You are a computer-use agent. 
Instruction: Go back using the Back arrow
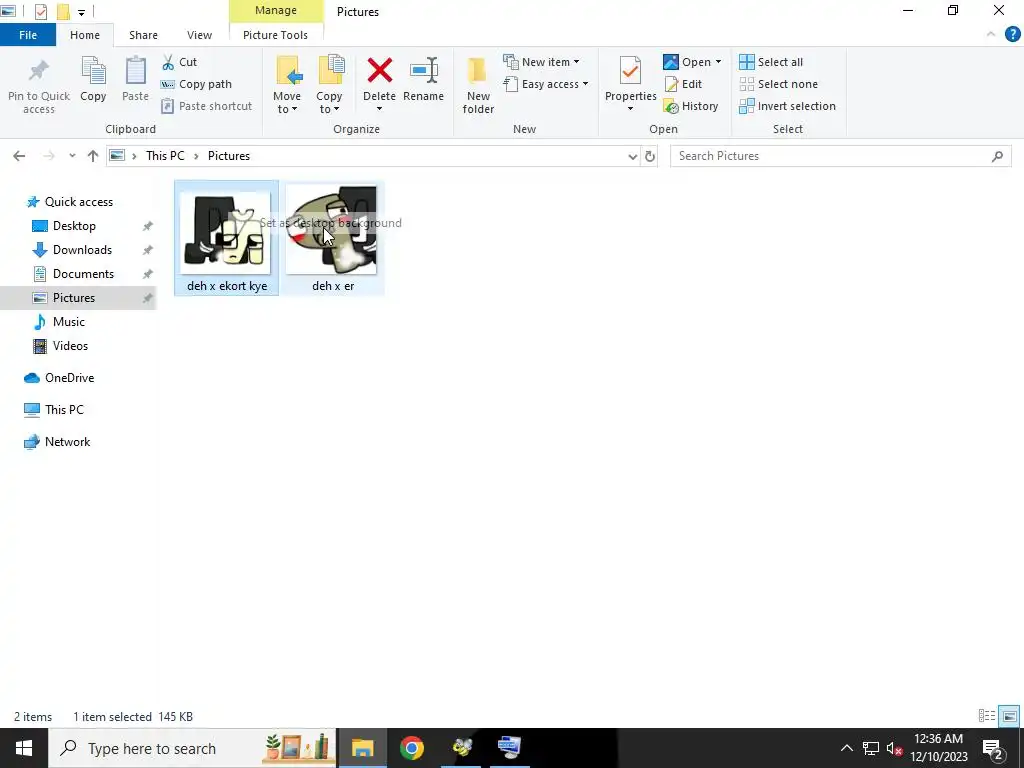click(19, 156)
